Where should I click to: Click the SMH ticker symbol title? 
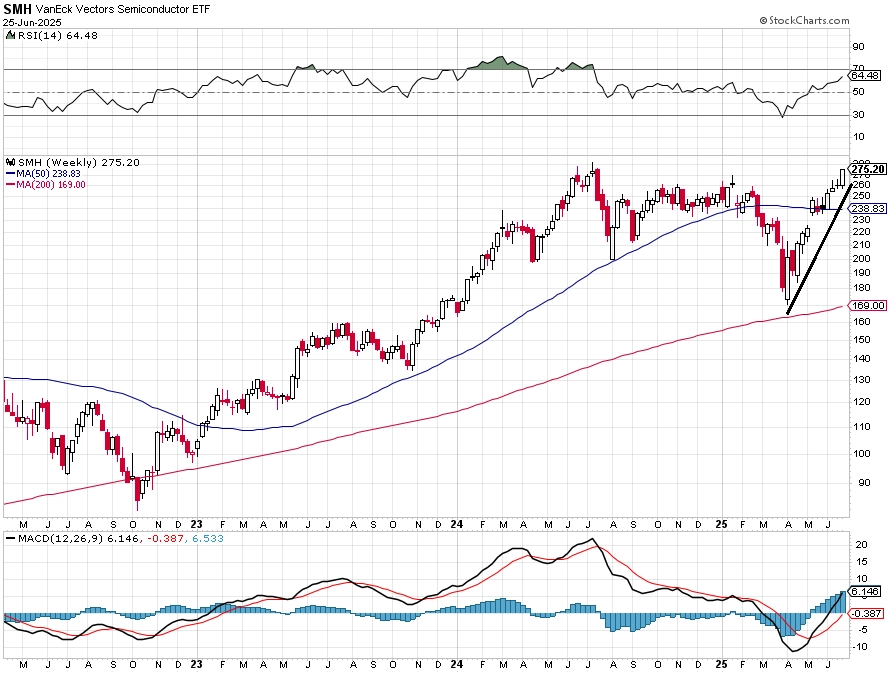[x=17, y=9]
